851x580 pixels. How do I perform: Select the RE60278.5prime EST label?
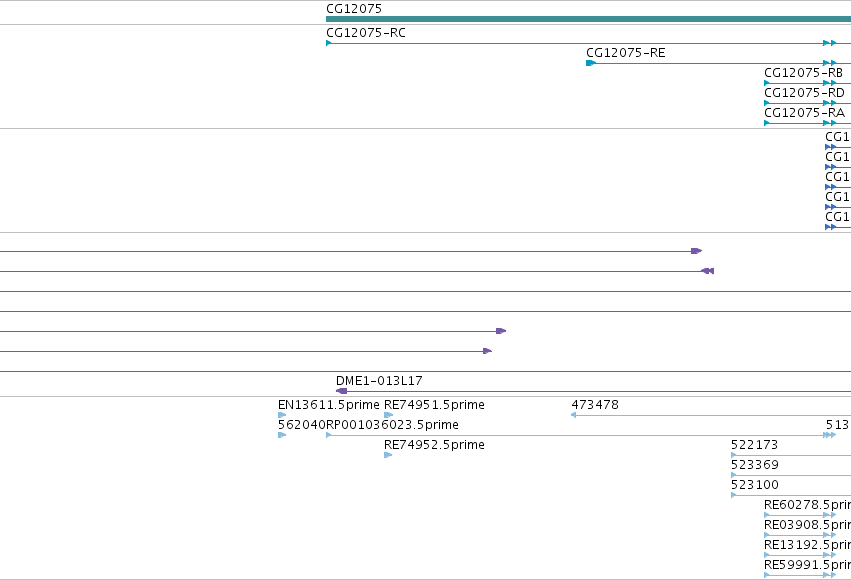pos(808,505)
